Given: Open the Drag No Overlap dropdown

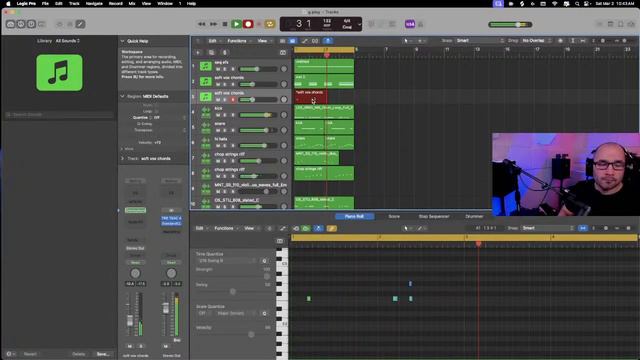Looking at the screenshot, I should [536, 41].
